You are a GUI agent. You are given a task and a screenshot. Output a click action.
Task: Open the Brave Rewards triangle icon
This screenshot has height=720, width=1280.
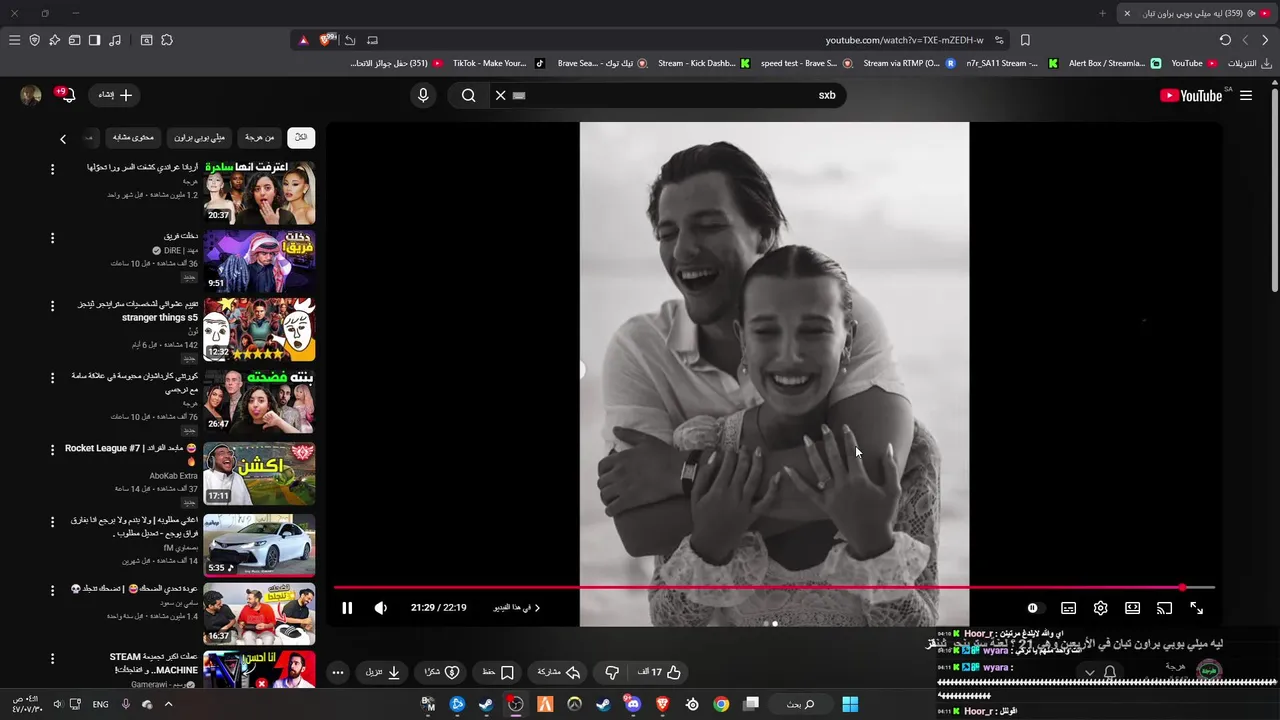[x=304, y=40]
